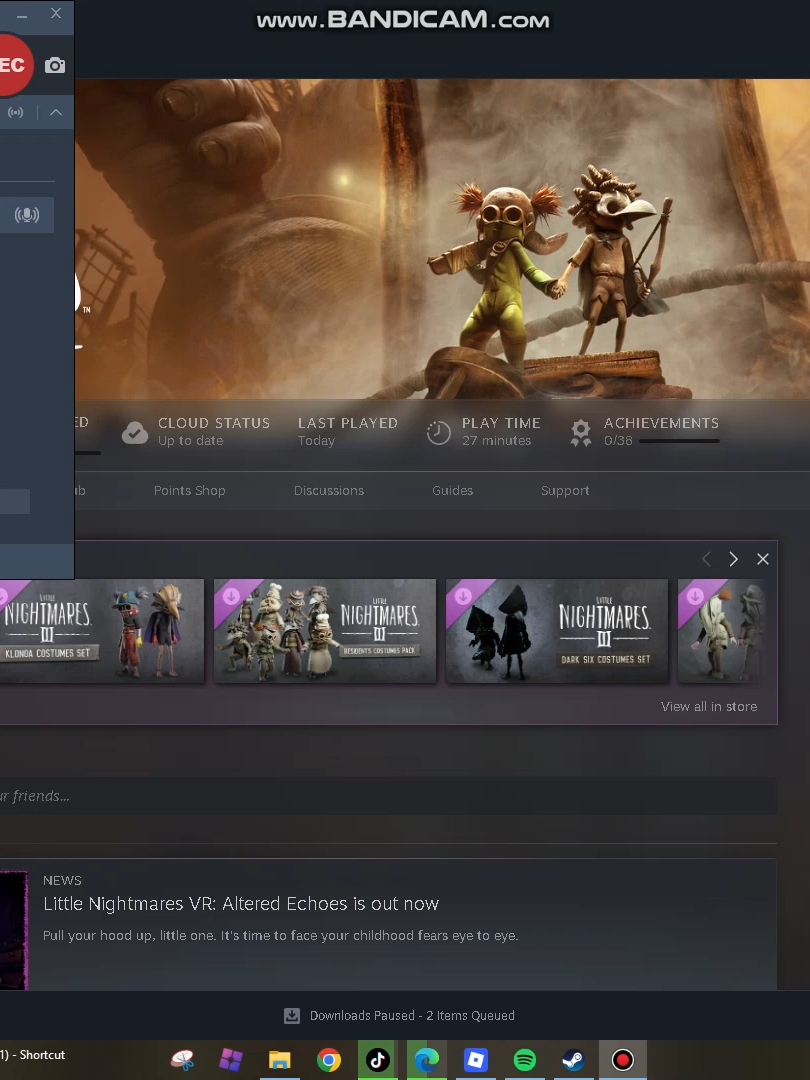Click the Play Time clock icon

pos(439,433)
